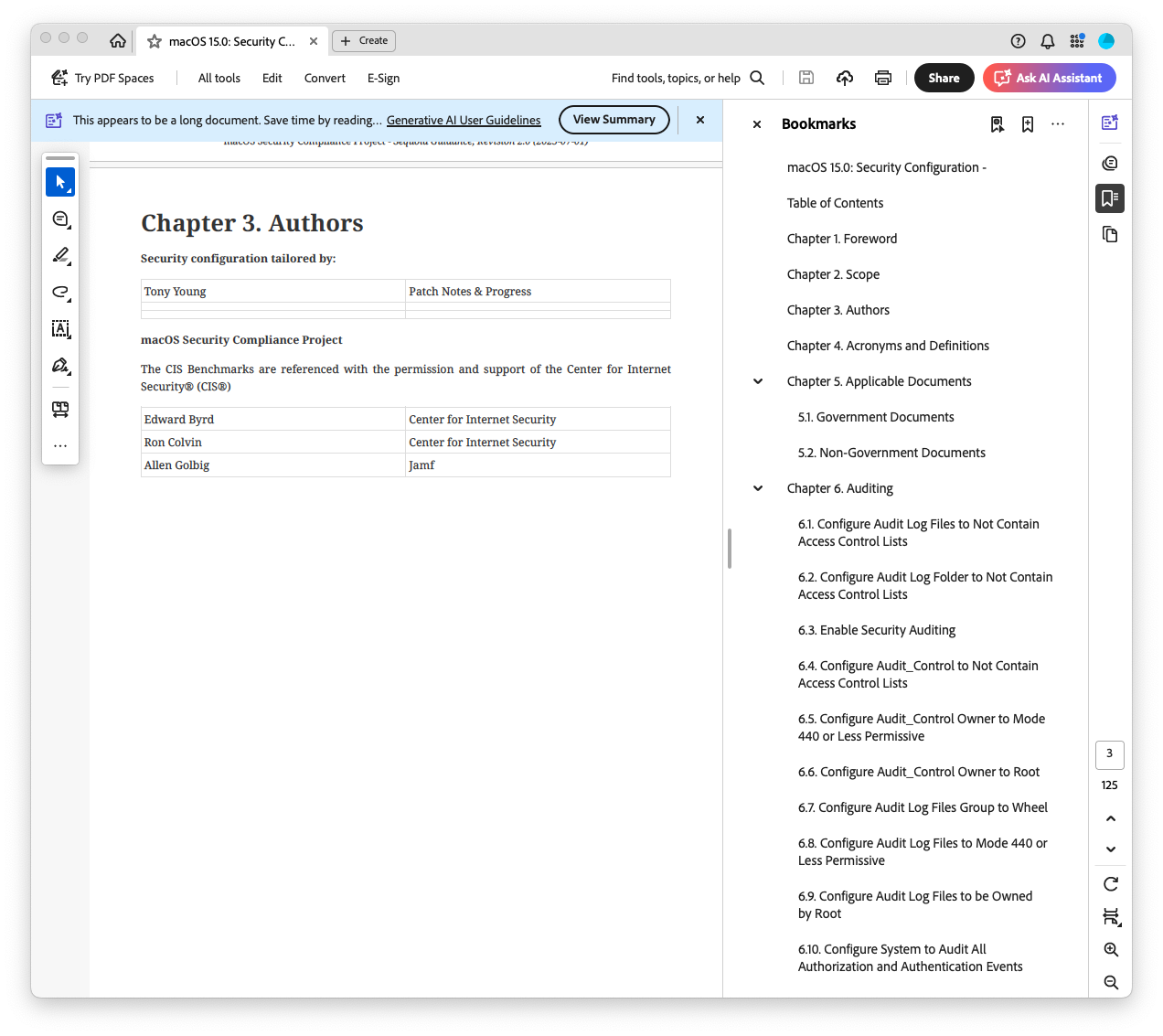
Task: Jump to Chapter 1. Foreword bookmark
Action: tap(842, 239)
